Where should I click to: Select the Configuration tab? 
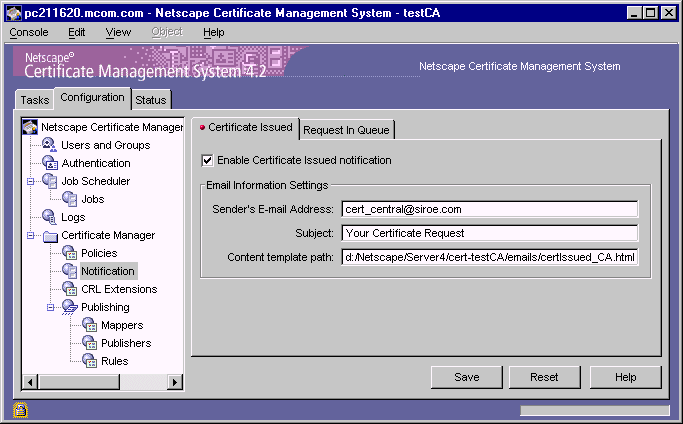point(92,98)
